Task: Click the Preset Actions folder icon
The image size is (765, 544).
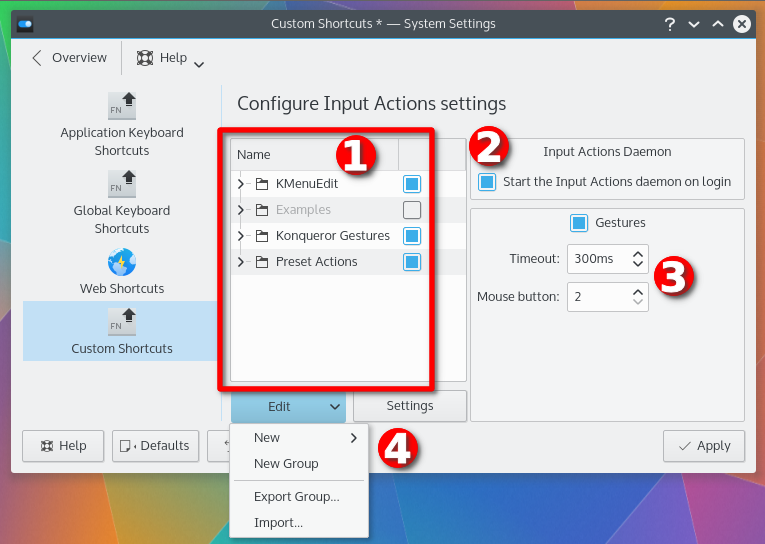Action: point(262,262)
